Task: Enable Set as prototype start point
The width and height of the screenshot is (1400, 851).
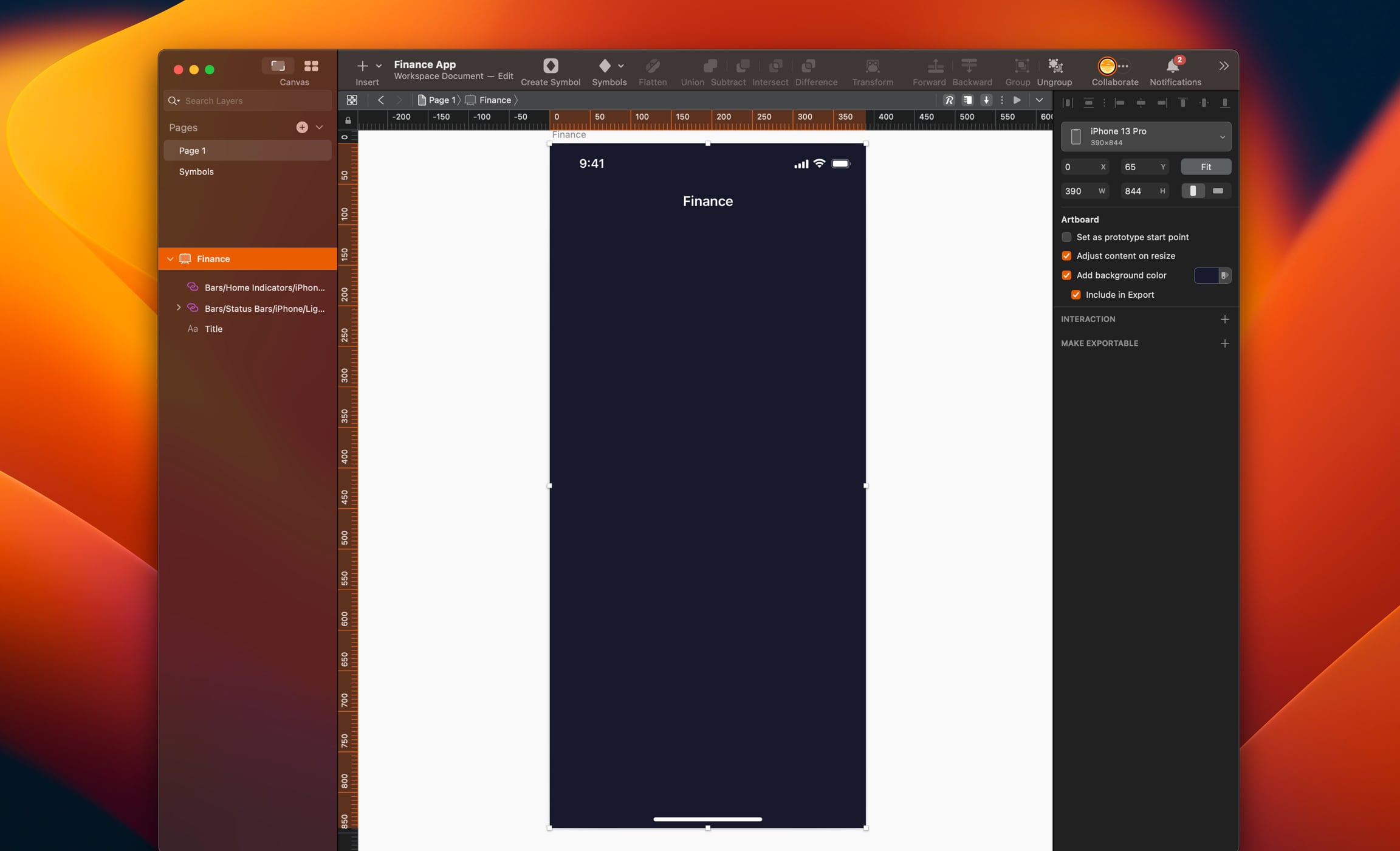Action: click(1066, 237)
